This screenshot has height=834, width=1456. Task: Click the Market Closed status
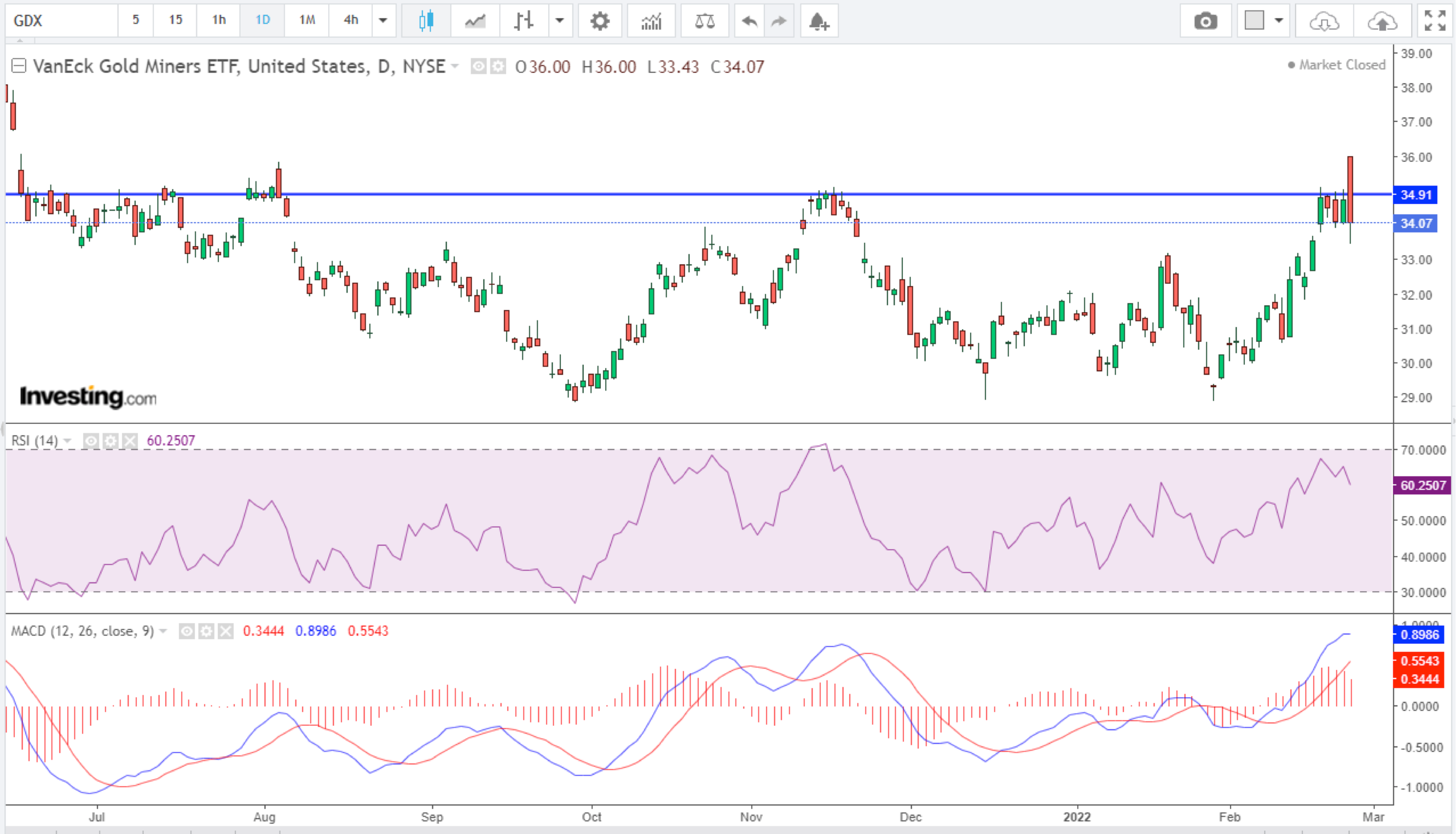(1336, 65)
